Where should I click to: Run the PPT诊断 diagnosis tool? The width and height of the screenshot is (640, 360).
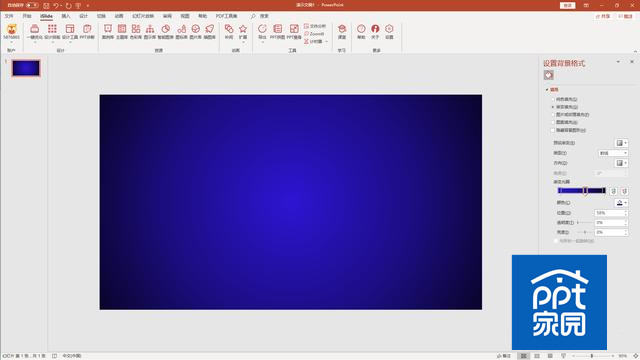pos(87,31)
